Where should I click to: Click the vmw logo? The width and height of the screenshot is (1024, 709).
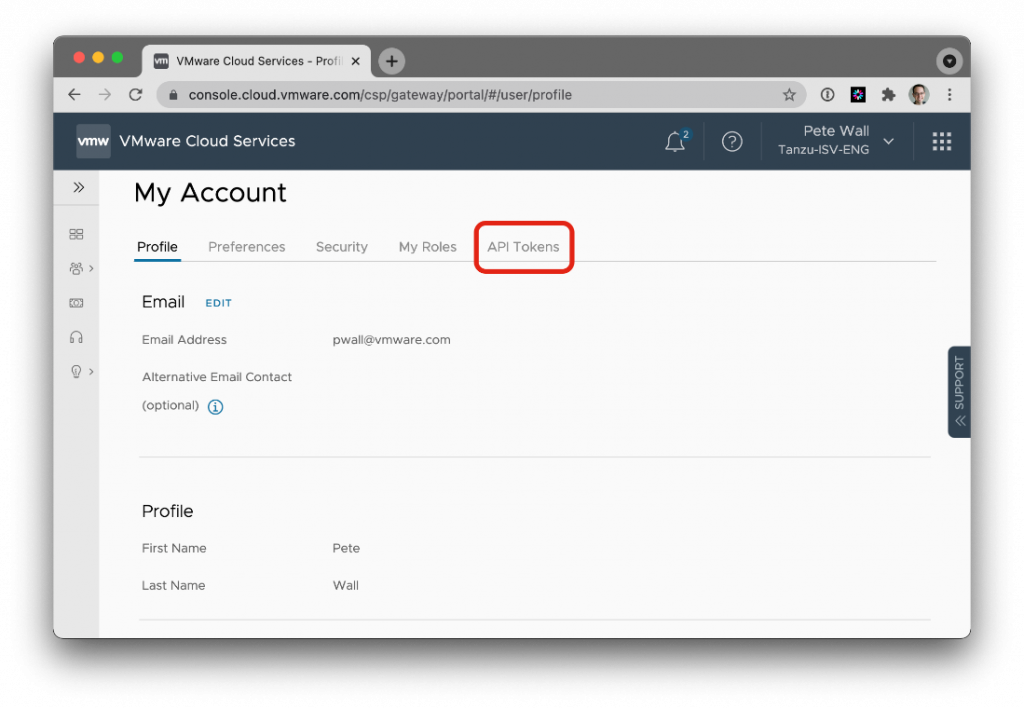click(x=93, y=141)
